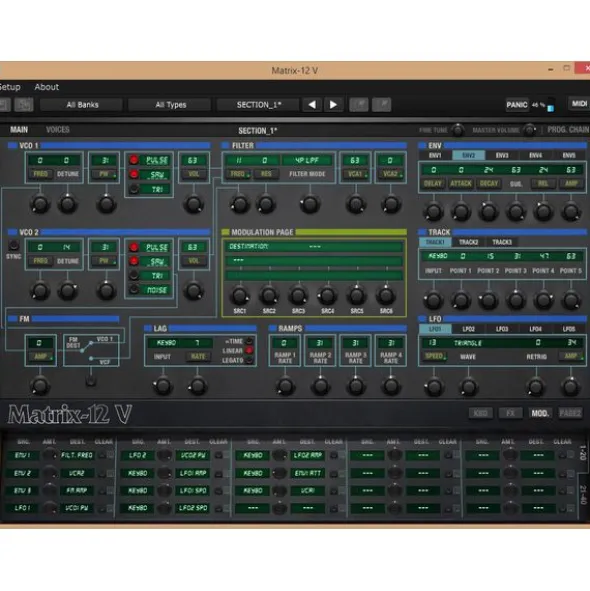This screenshot has height=591, width=590.
Task: Go to the previous preset arrow
Action: point(312,104)
